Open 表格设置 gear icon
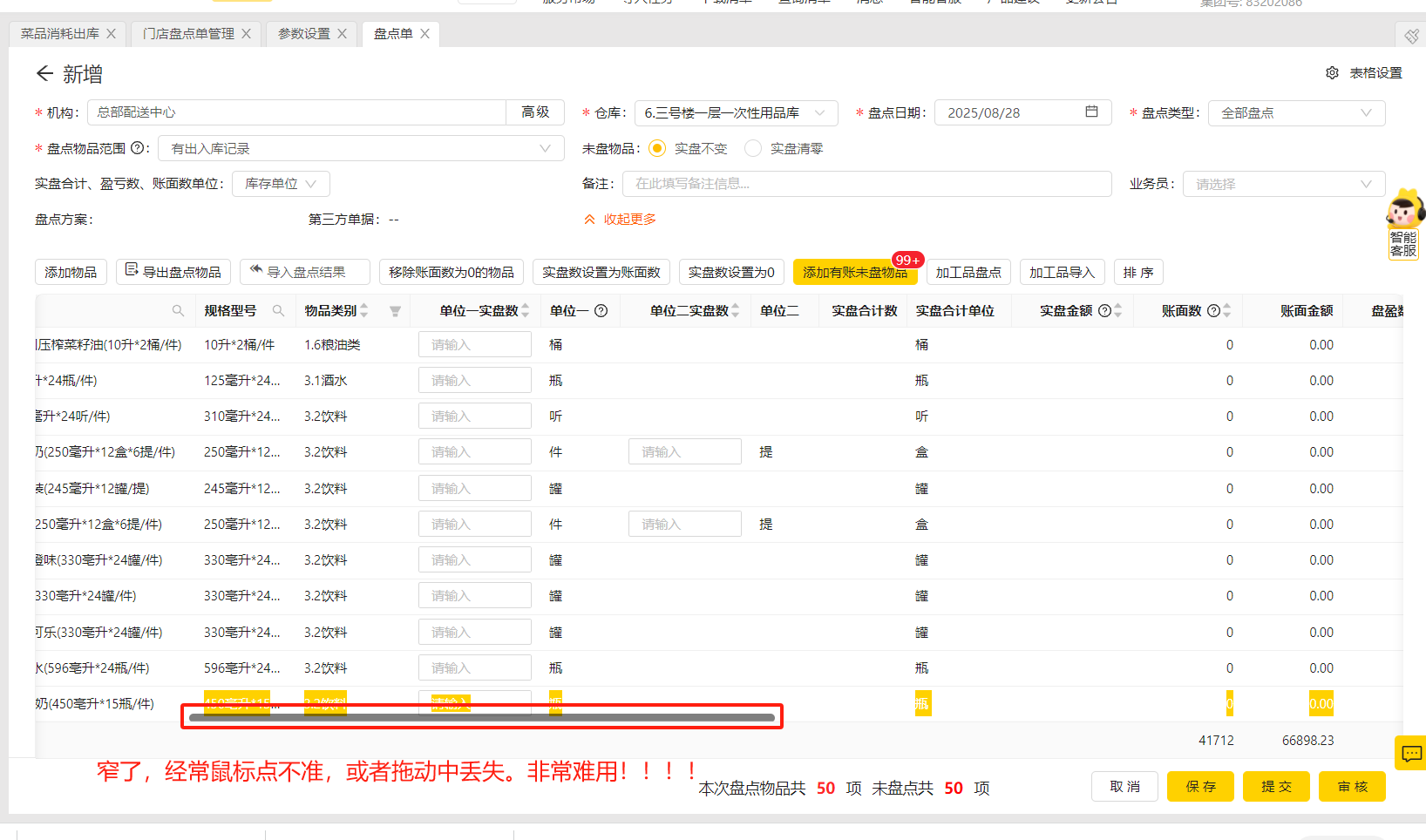The image size is (1426, 840). (1332, 73)
